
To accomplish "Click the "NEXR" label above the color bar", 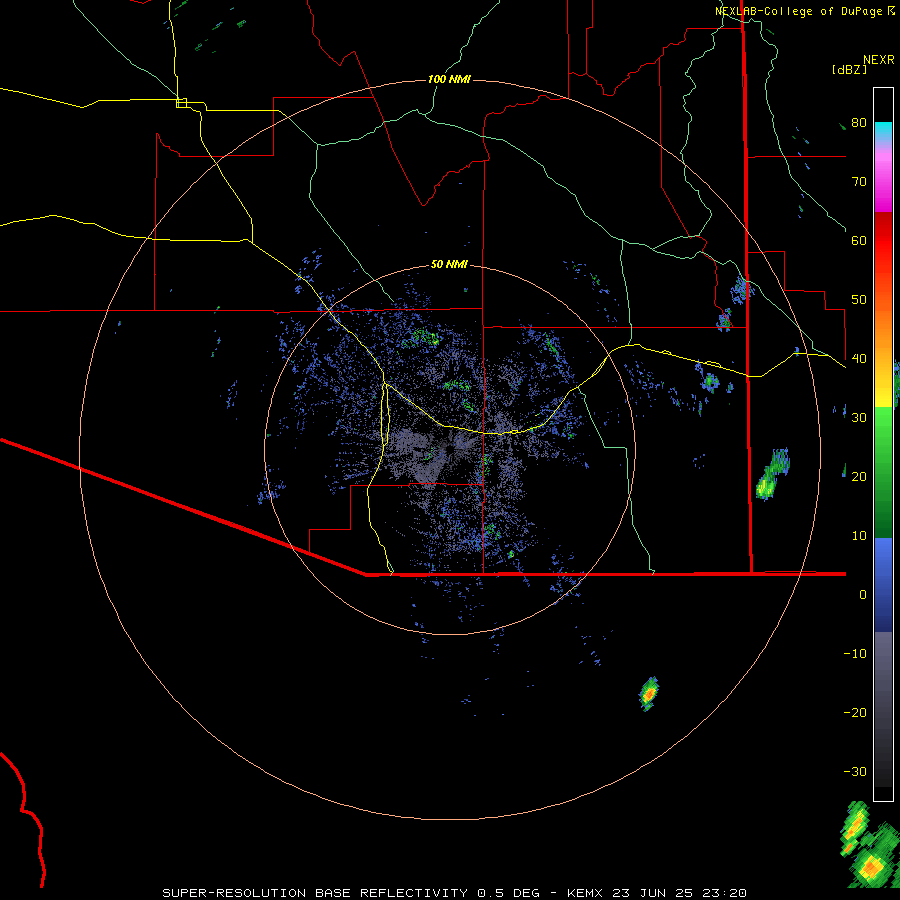I will 879,60.
